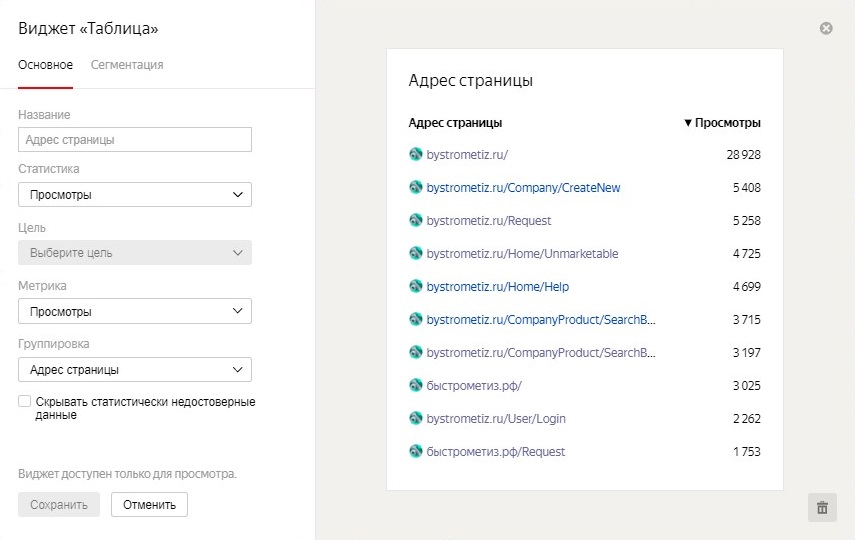This screenshot has height=540, width=855.
Task: Click the favicon beside bystrometiz.ru/User/Login
Action: coord(416,418)
